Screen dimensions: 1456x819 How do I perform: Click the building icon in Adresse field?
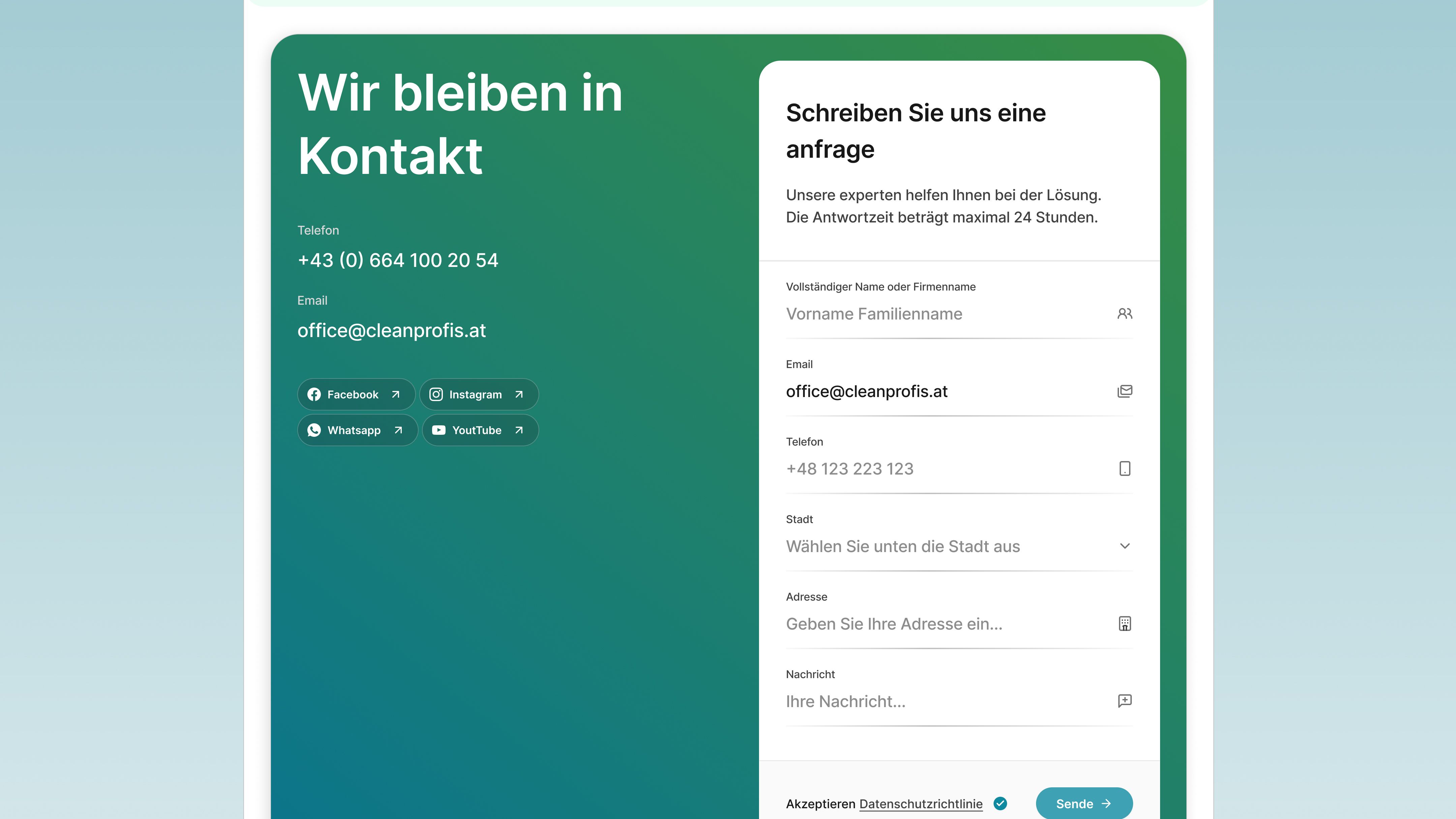[1125, 624]
